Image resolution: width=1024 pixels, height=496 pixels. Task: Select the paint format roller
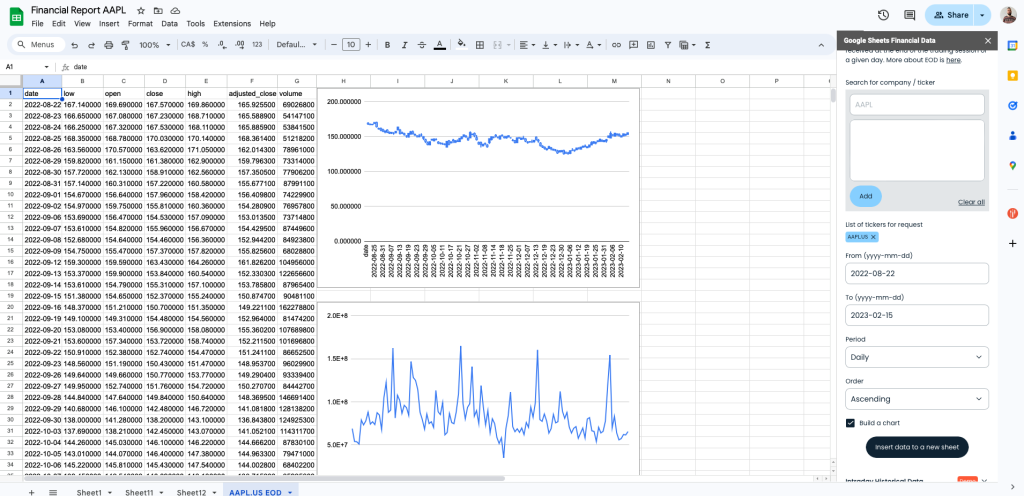click(125, 45)
